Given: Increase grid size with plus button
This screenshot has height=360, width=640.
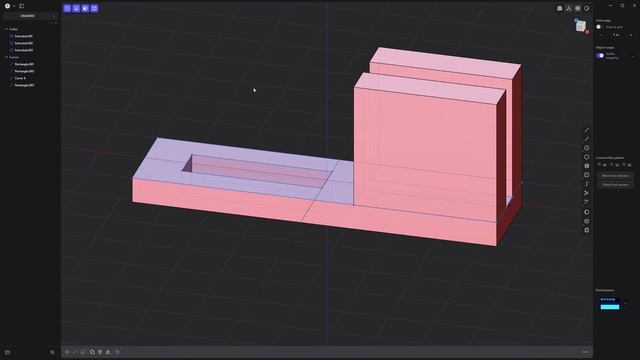Looking at the screenshot, I should tap(631, 35).
